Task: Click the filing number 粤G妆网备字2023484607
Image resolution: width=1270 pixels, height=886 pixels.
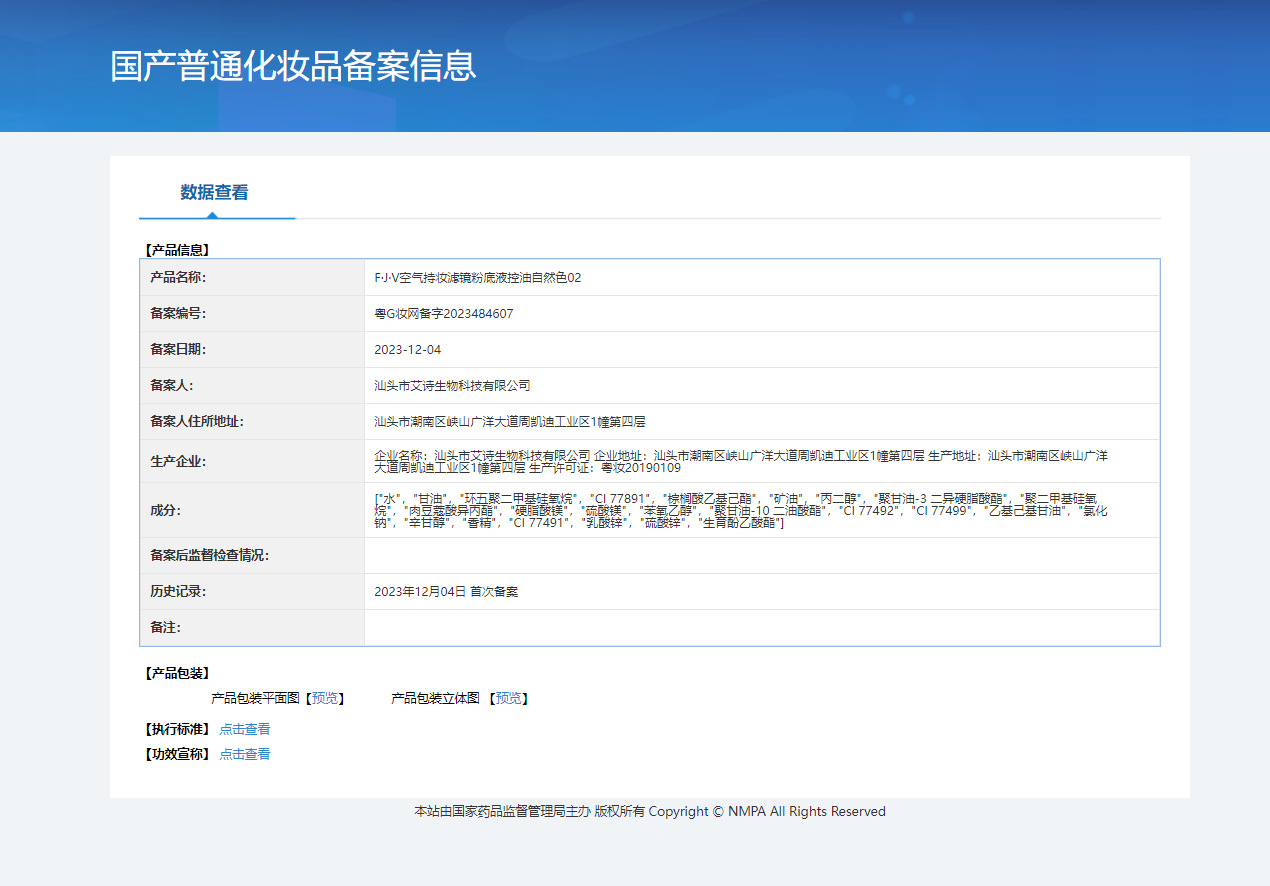Action: (x=443, y=314)
